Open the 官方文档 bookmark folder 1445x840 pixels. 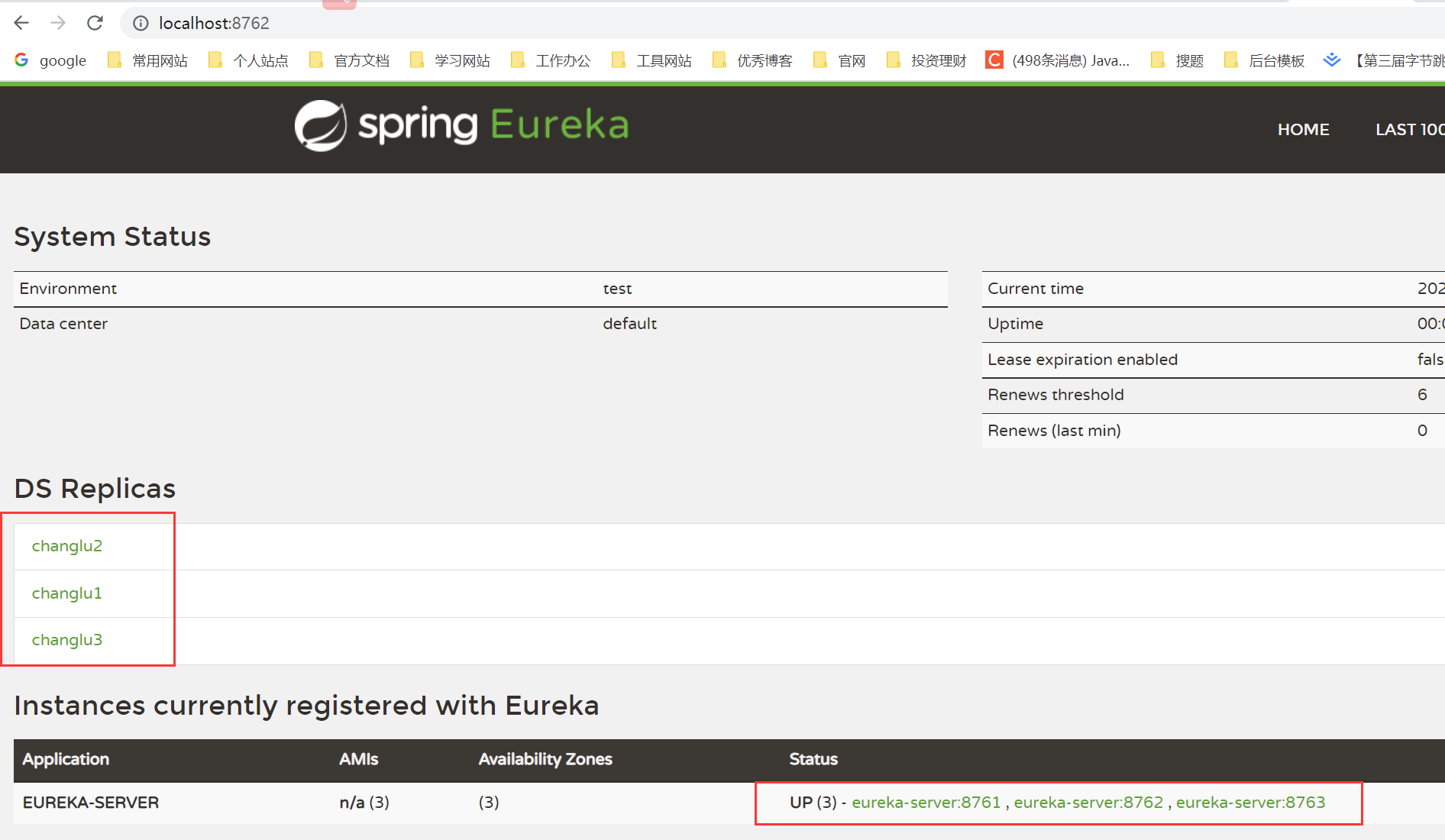(x=350, y=60)
